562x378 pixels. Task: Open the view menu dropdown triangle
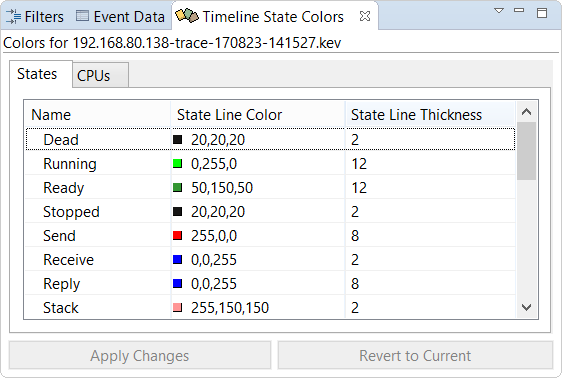pyautogui.click(x=499, y=11)
